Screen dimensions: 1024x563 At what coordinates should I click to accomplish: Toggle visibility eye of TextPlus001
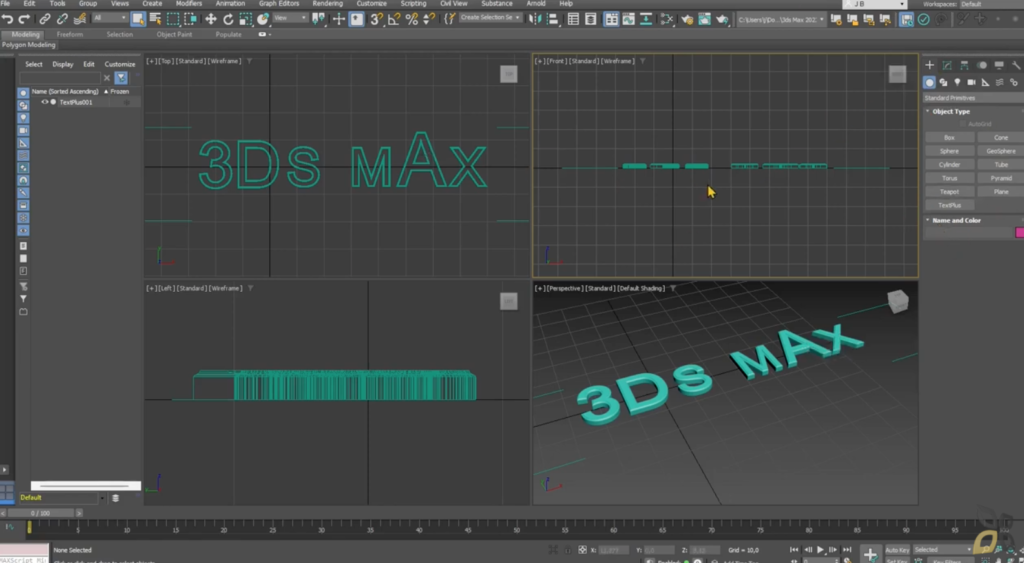pyautogui.click(x=44, y=102)
